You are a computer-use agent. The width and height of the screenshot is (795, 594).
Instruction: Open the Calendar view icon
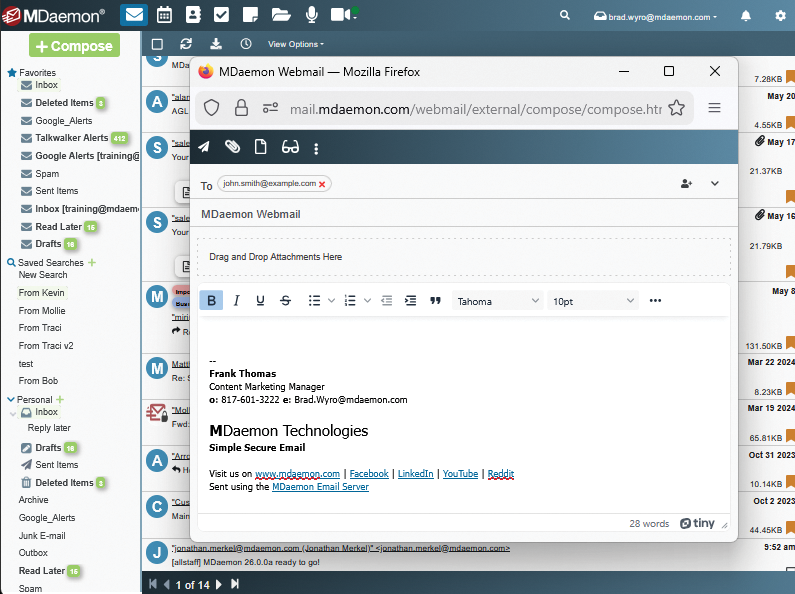pyautogui.click(x=164, y=15)
